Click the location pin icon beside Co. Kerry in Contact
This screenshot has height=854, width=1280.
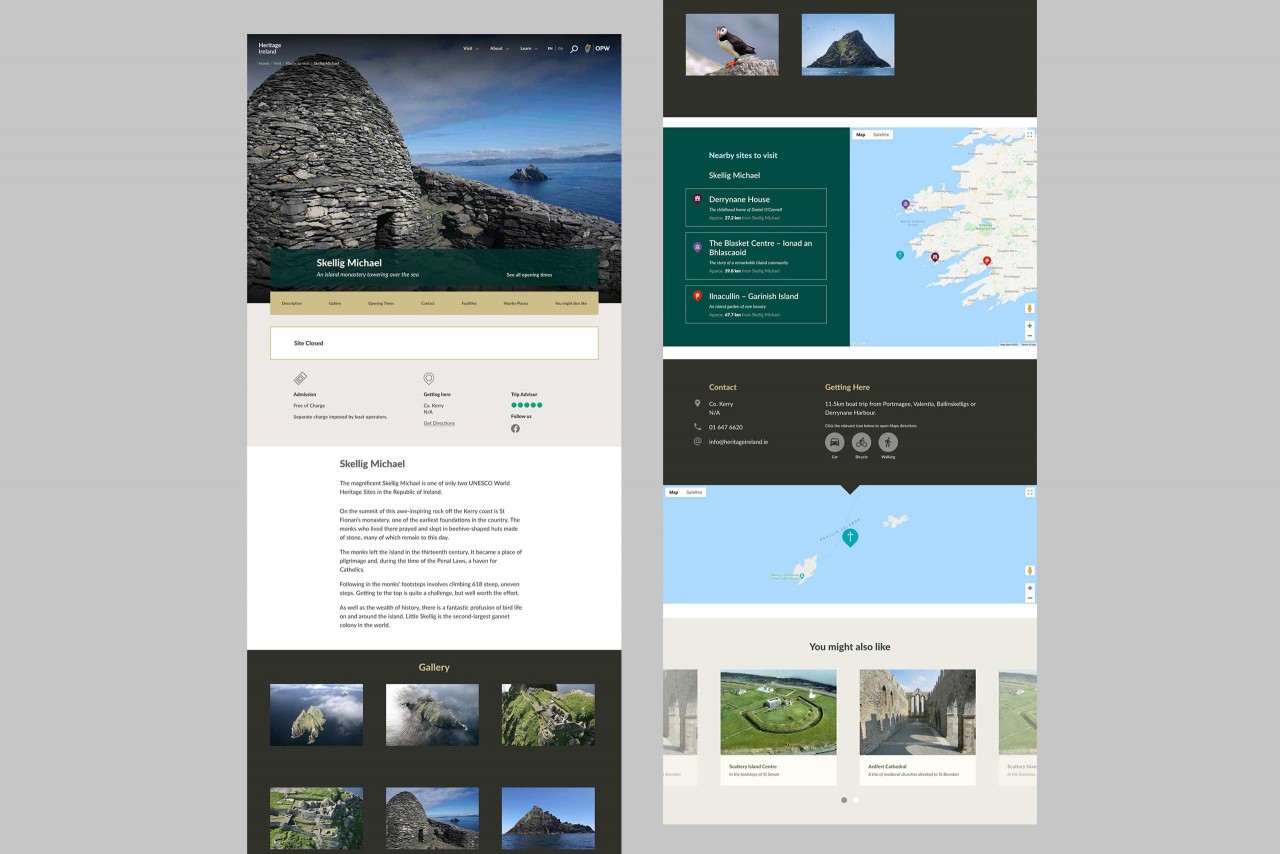(x=698, y=403)
